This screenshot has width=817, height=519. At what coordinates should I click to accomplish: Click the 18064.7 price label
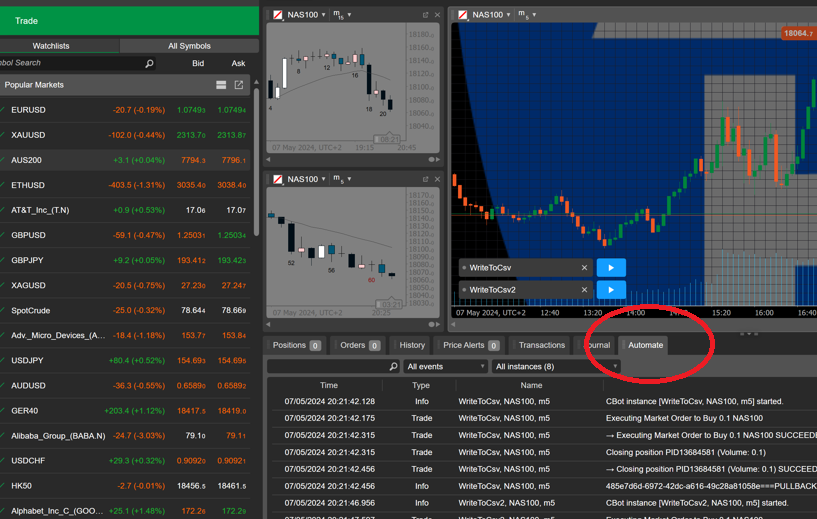pos(799,33)
